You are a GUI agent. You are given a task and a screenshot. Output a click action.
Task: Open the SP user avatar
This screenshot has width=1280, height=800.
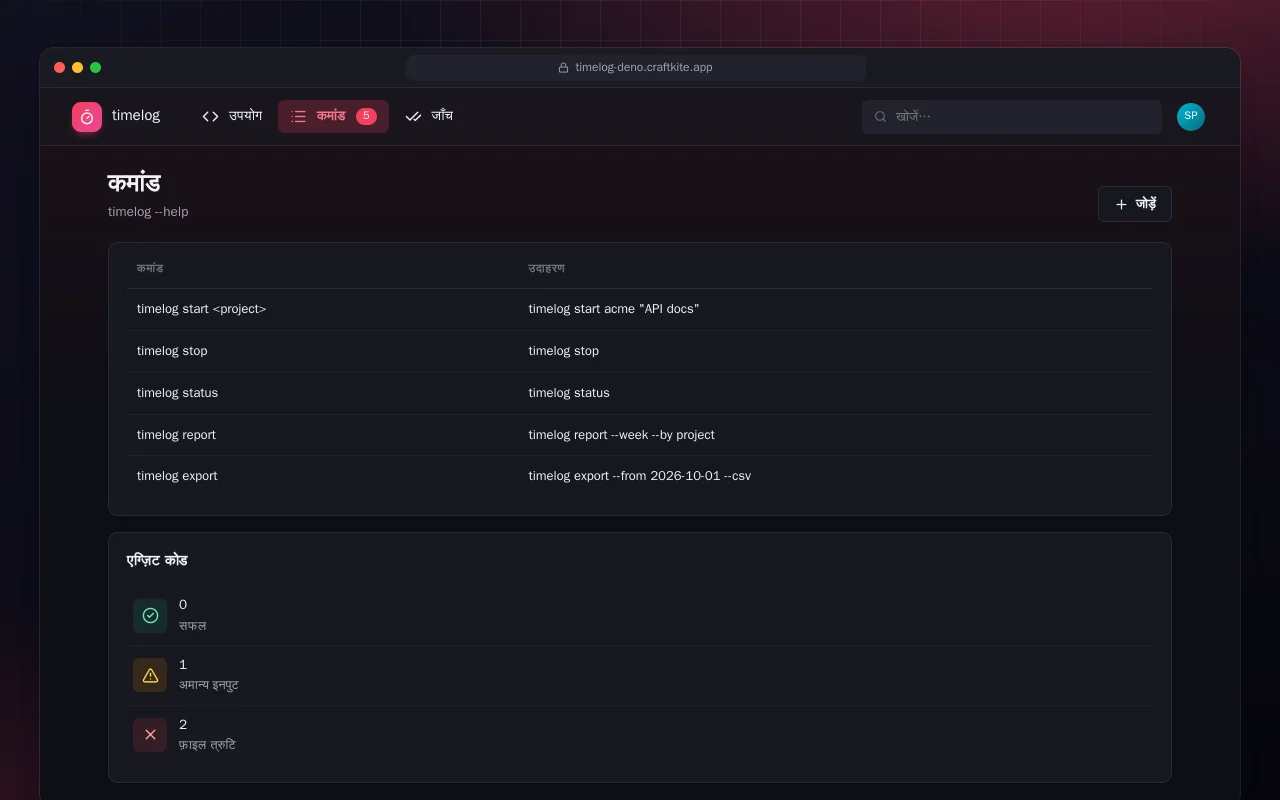[x=1191, y=117]
